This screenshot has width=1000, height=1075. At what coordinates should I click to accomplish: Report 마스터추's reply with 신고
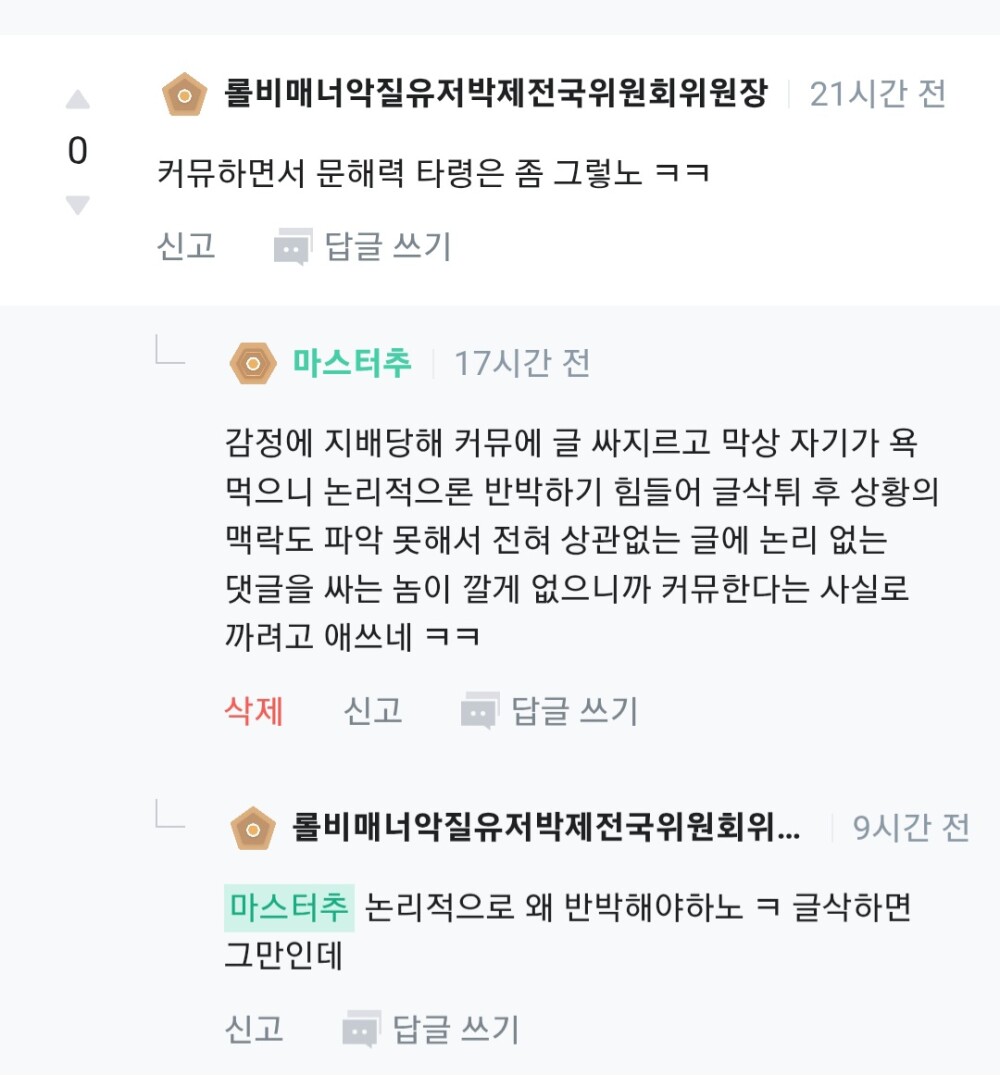[373, 711]
